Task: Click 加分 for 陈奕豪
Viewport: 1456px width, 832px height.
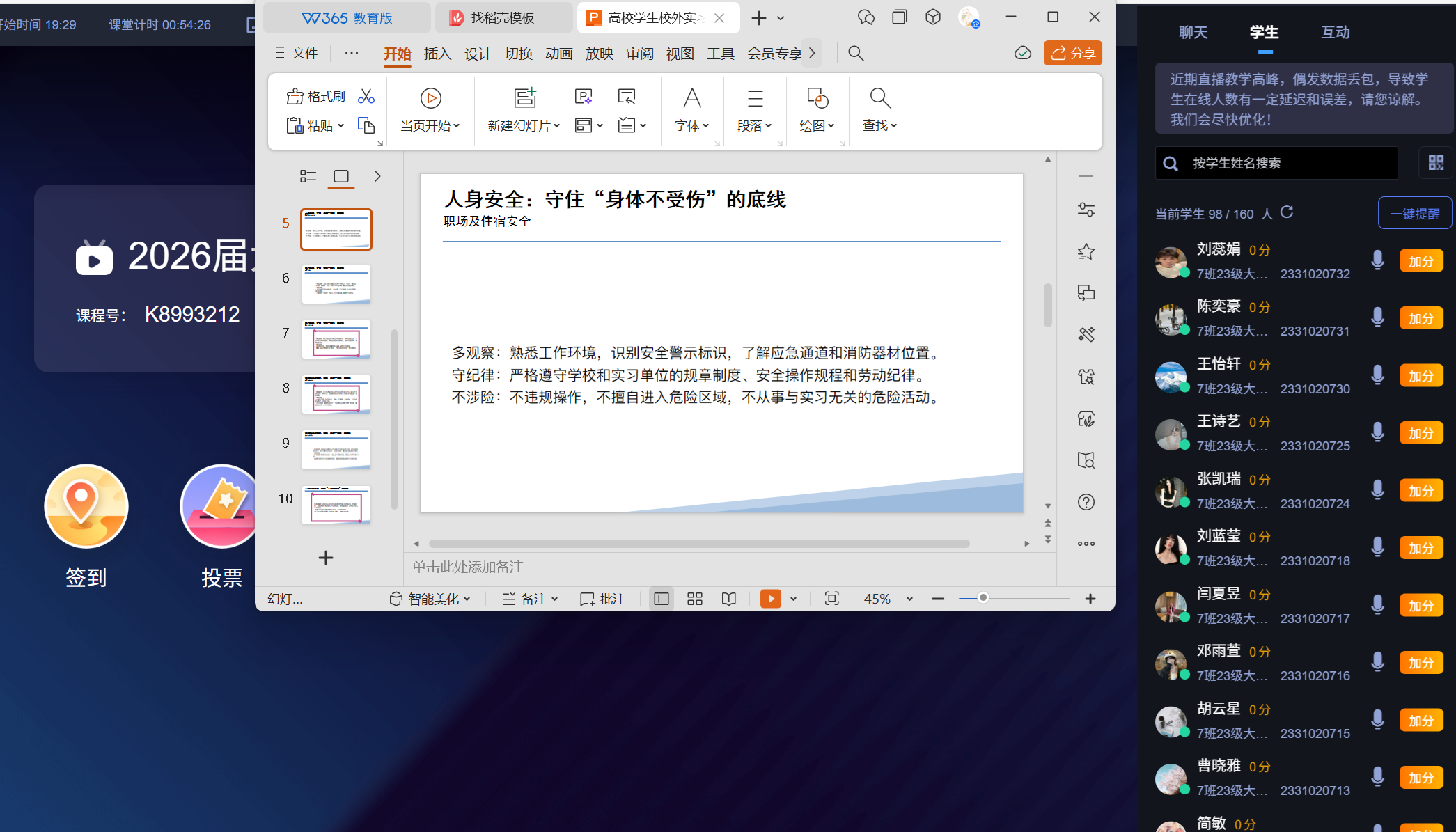Action: [x=1420, y=318]
